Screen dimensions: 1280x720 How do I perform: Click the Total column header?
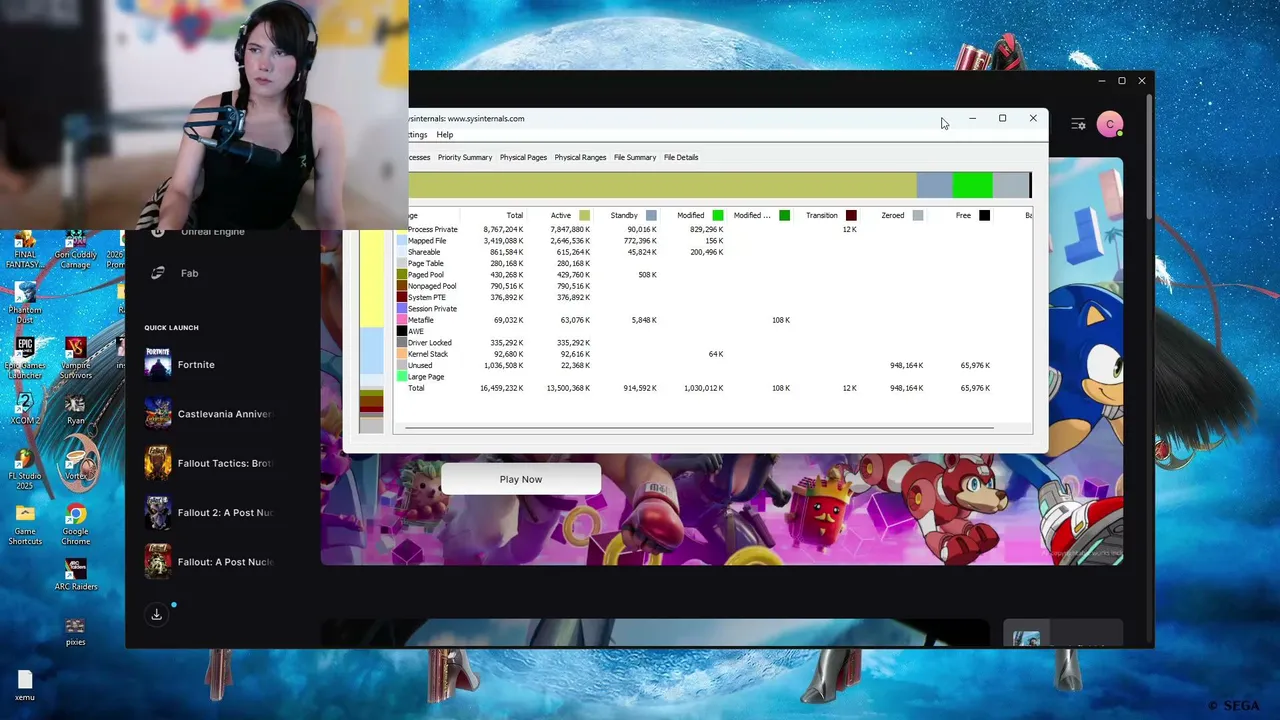click(514, 215)
